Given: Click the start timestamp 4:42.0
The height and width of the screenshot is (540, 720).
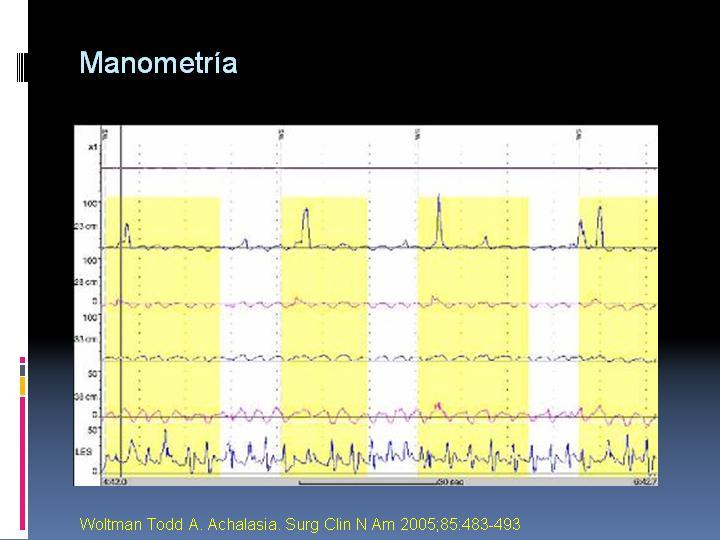Looking at the screenshot, I should (x=115, y=482).
